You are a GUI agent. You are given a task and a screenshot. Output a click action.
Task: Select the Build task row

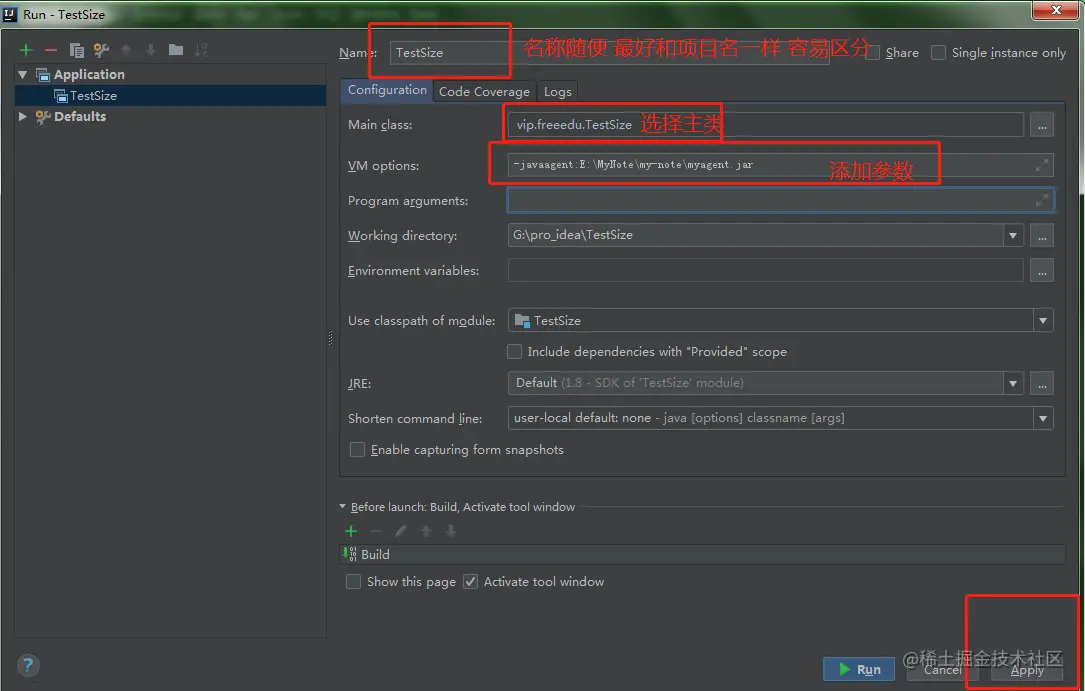point(702,554)
